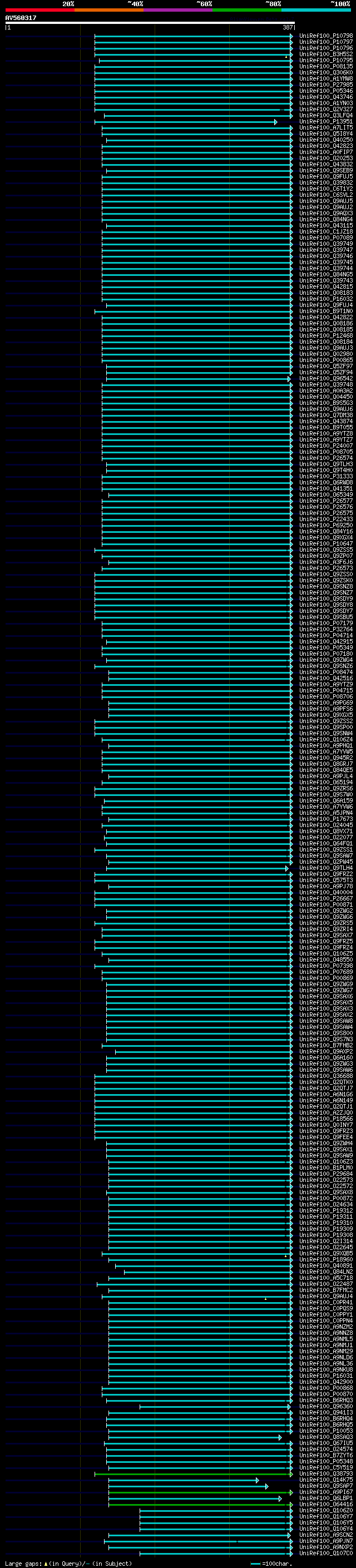Select hit UniRef100_P10647
This screenshot has width=356, height=1568.
tap(326, 543)
